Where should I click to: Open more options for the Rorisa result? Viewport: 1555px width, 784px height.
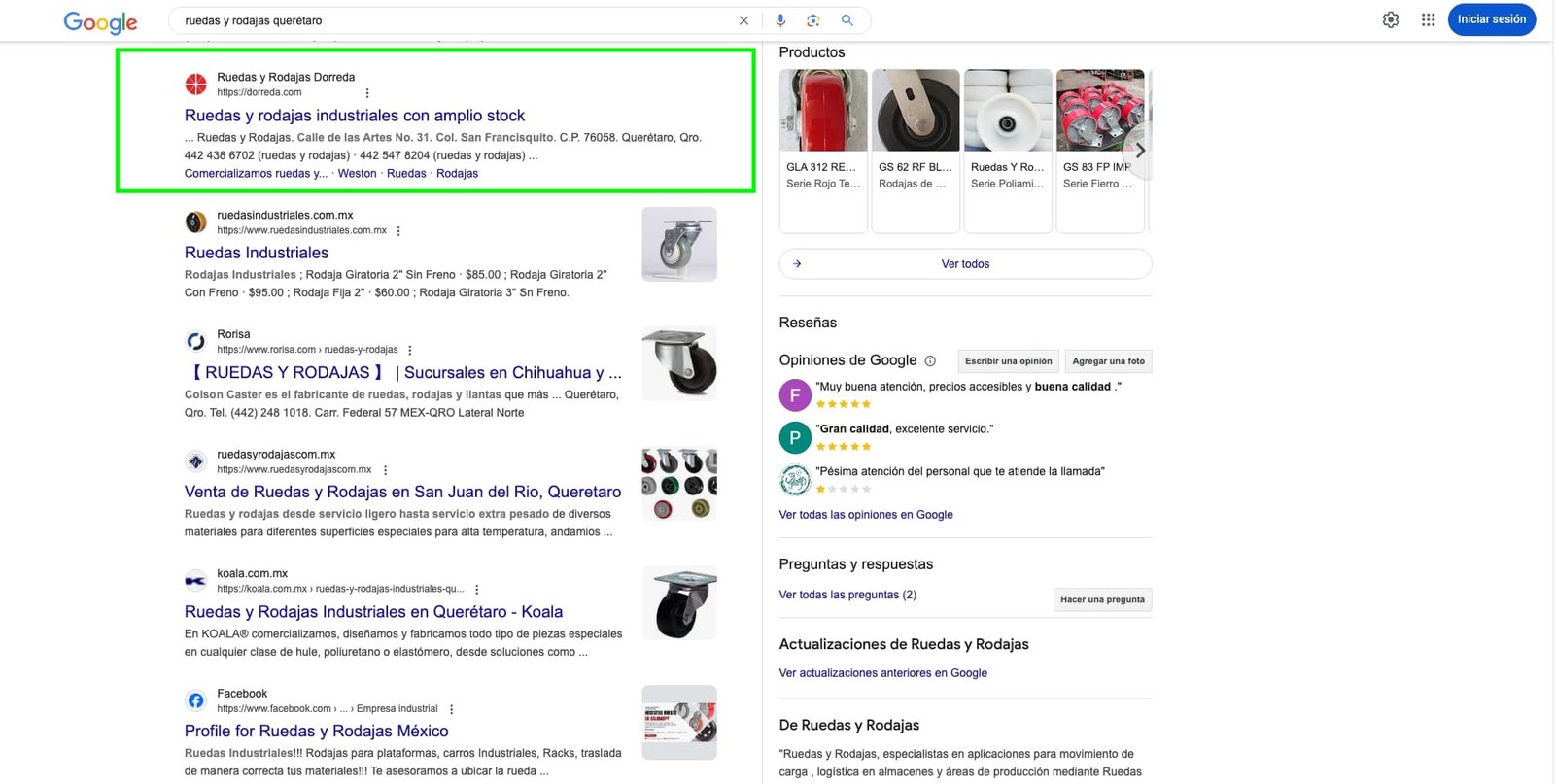click(x=409, y=350)
